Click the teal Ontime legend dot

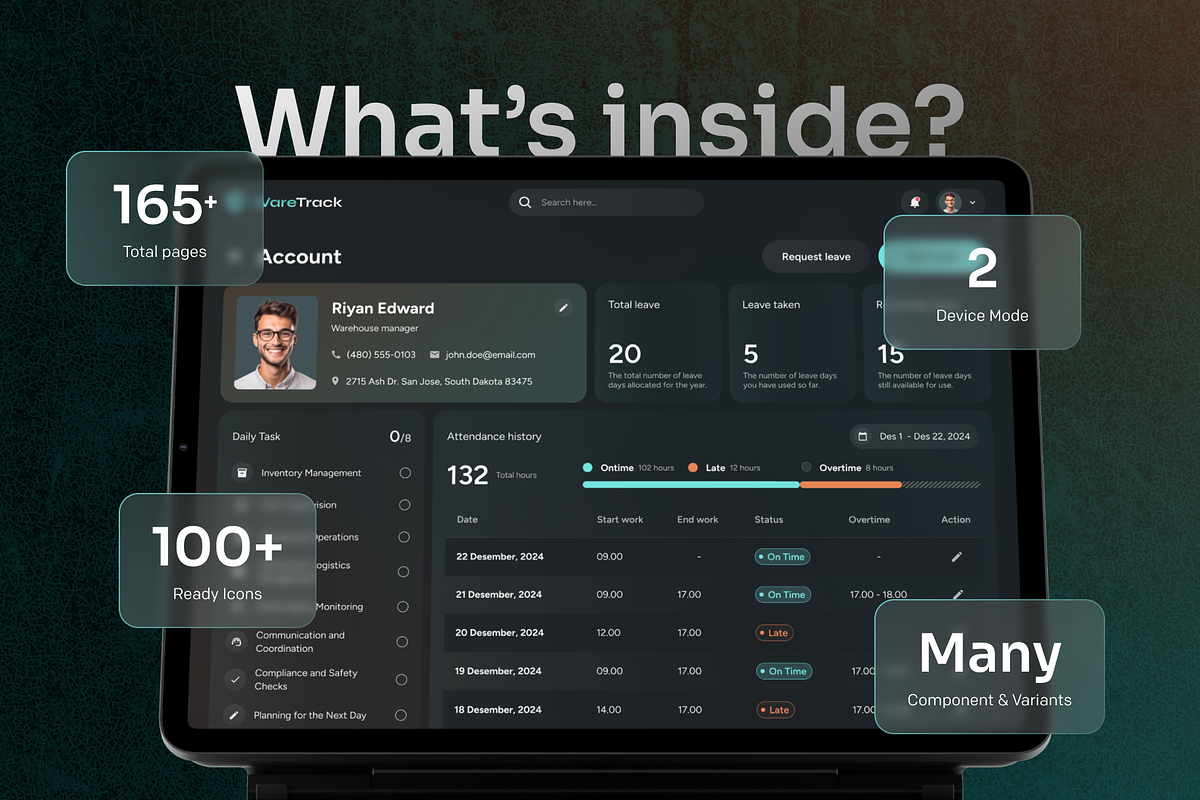[588, 467]
